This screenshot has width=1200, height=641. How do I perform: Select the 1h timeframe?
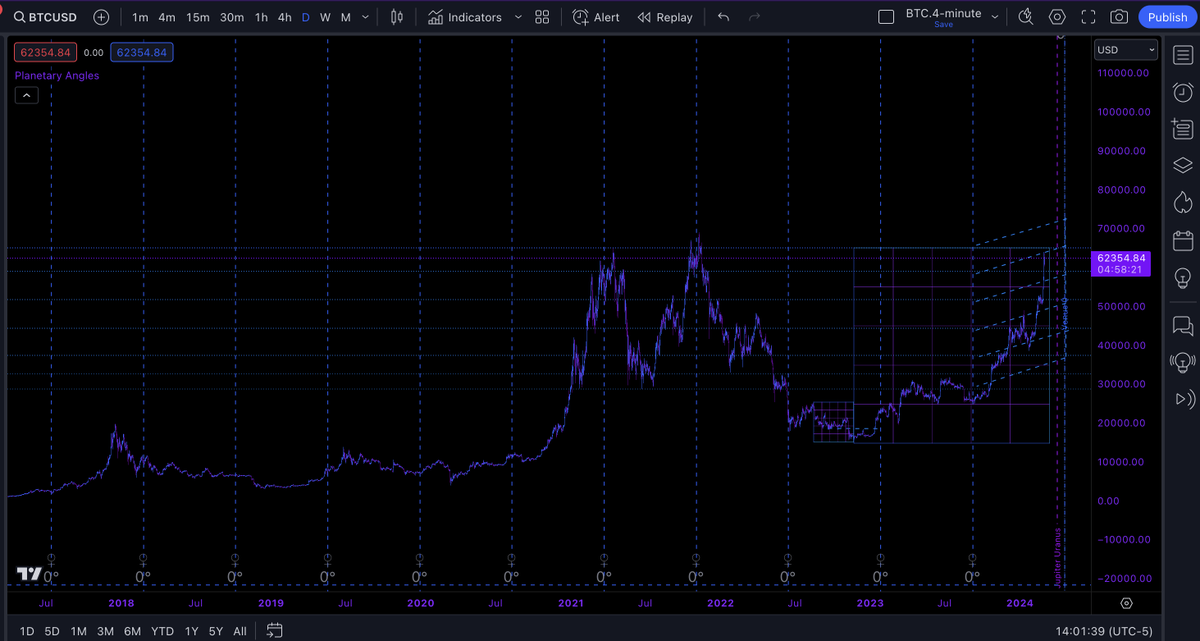(261, 17)
